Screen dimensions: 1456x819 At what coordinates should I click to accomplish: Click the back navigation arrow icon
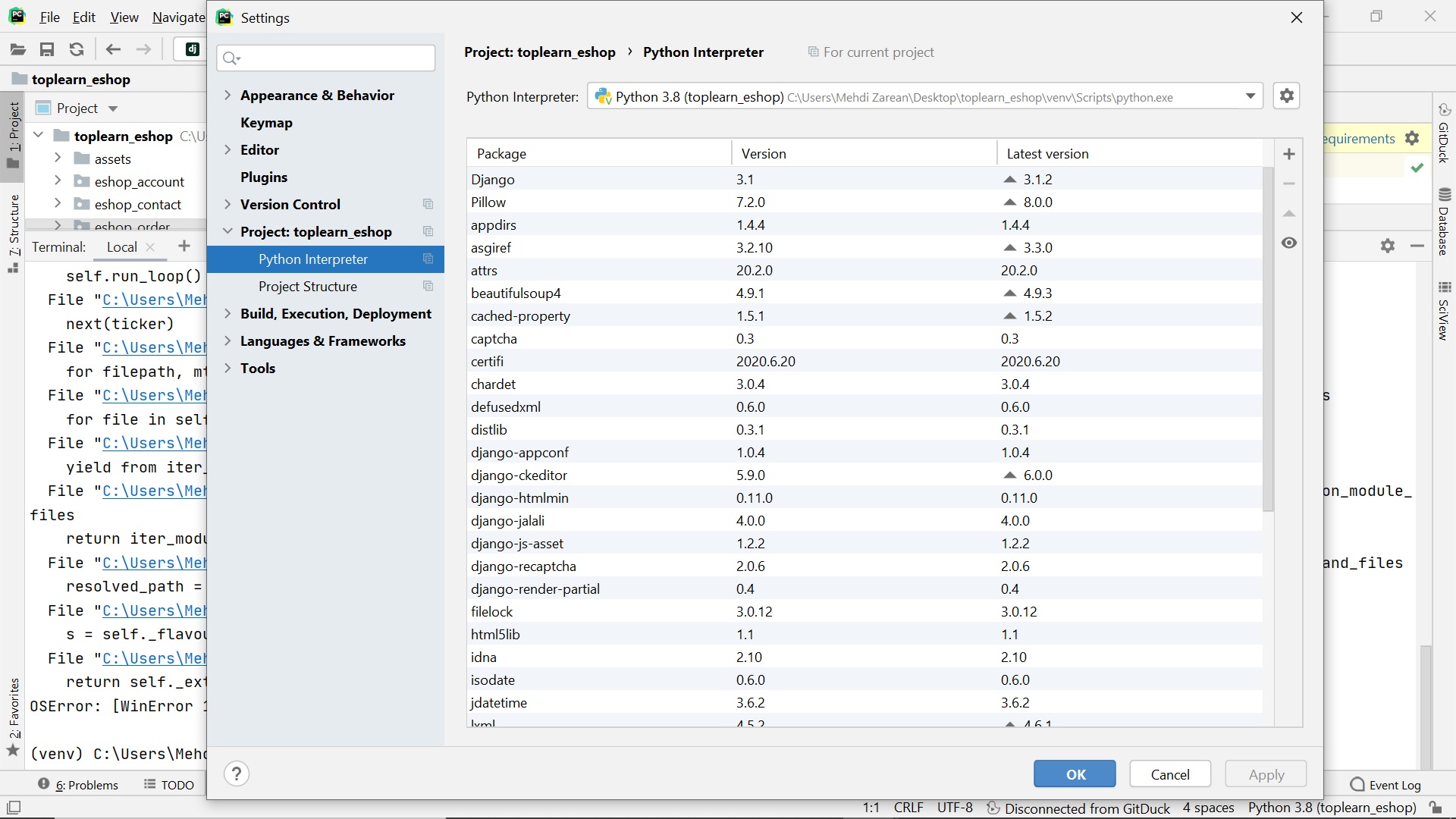point(113,50)
